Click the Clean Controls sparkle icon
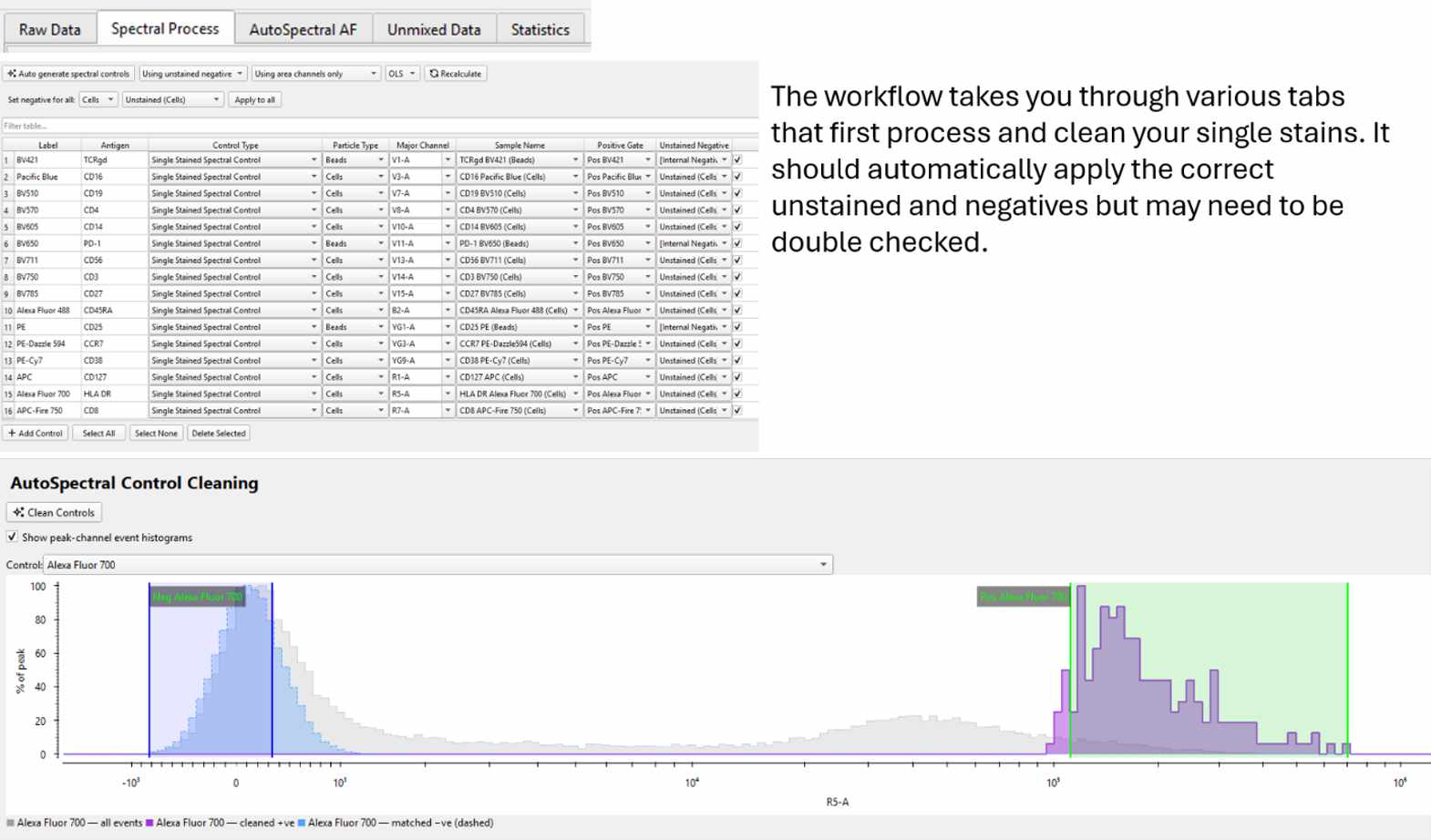This screenshot has height=840, width=1431. [18, 513]
